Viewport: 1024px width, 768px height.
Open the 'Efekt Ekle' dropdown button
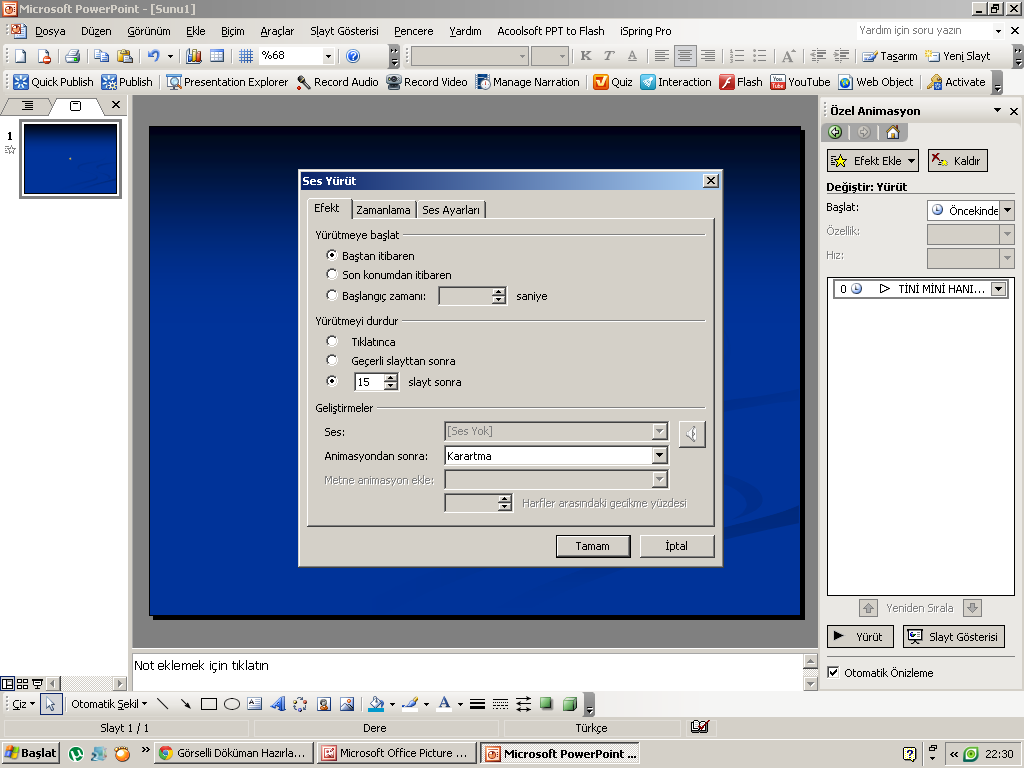(x=873, y=160)
